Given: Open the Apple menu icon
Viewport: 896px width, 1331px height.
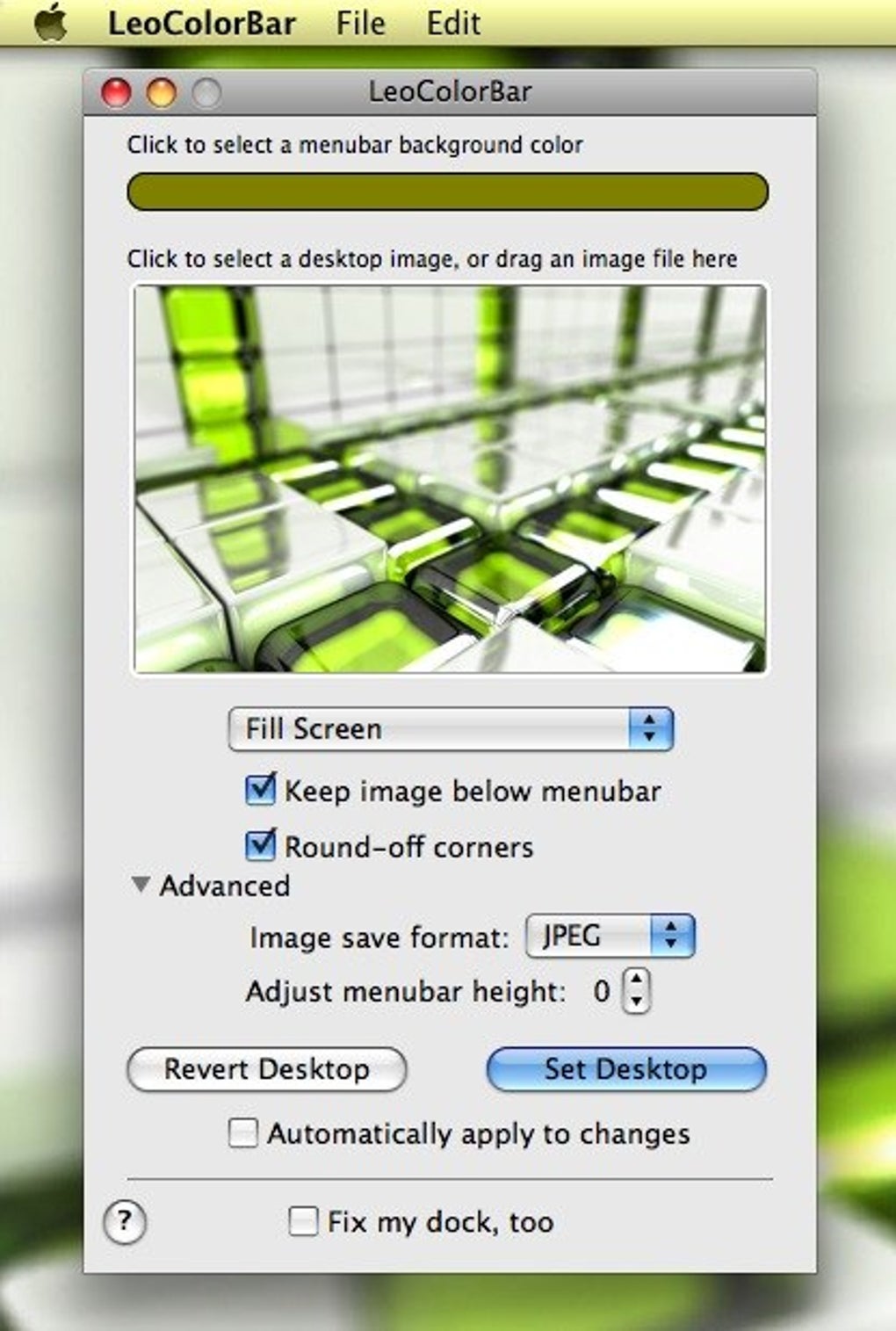Looking at the screenshot, I should 52,21.
